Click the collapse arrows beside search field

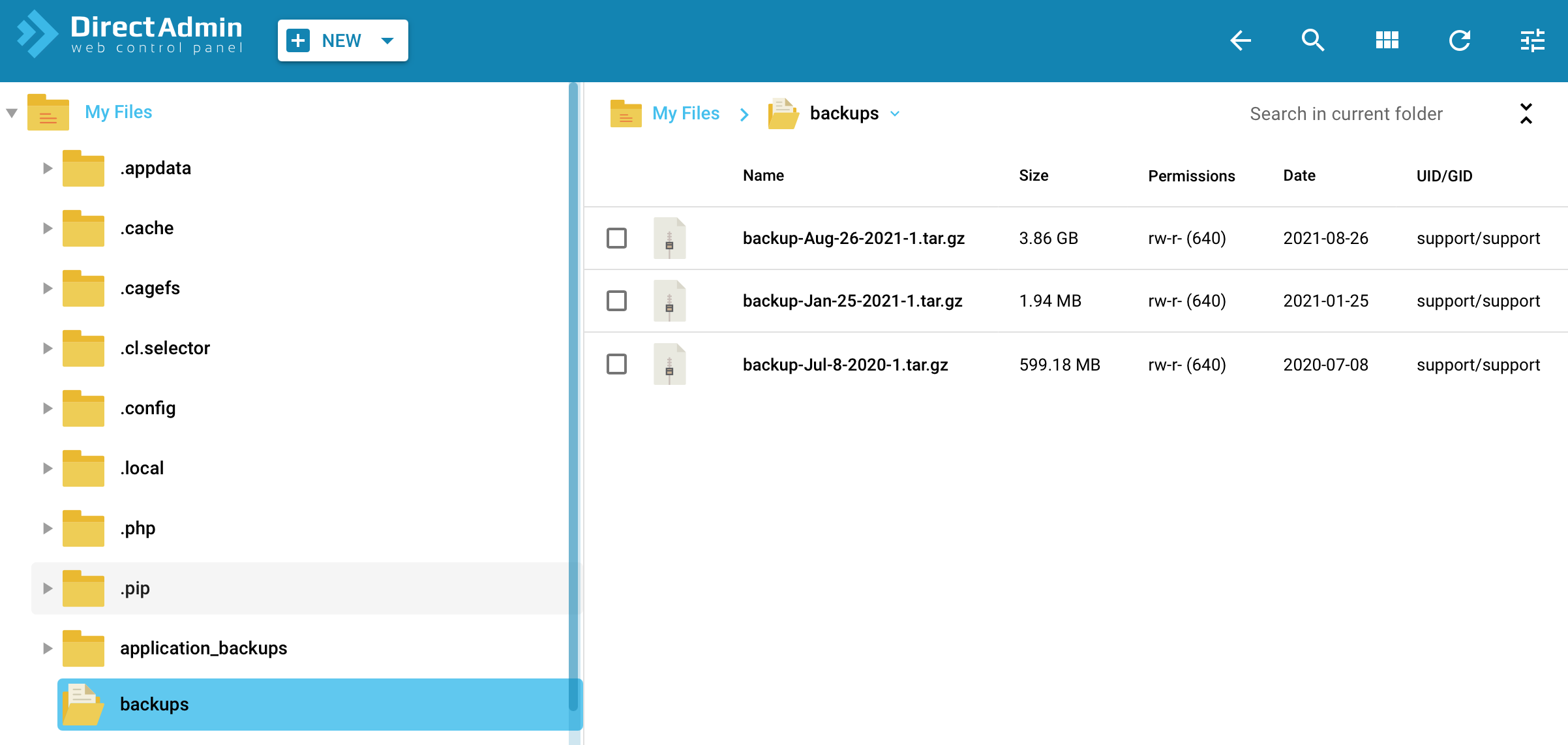[1526, 114]
